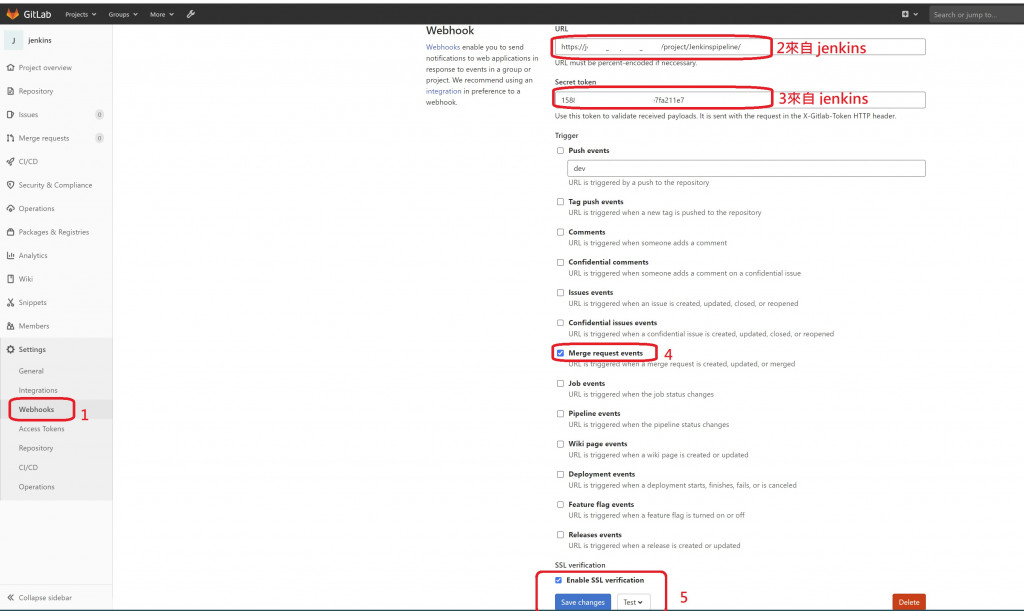Image resolution: width=1024 pixels, height=611 pixels.
Task: Enable the Tag push events checkbox
Action: [560, 202]
